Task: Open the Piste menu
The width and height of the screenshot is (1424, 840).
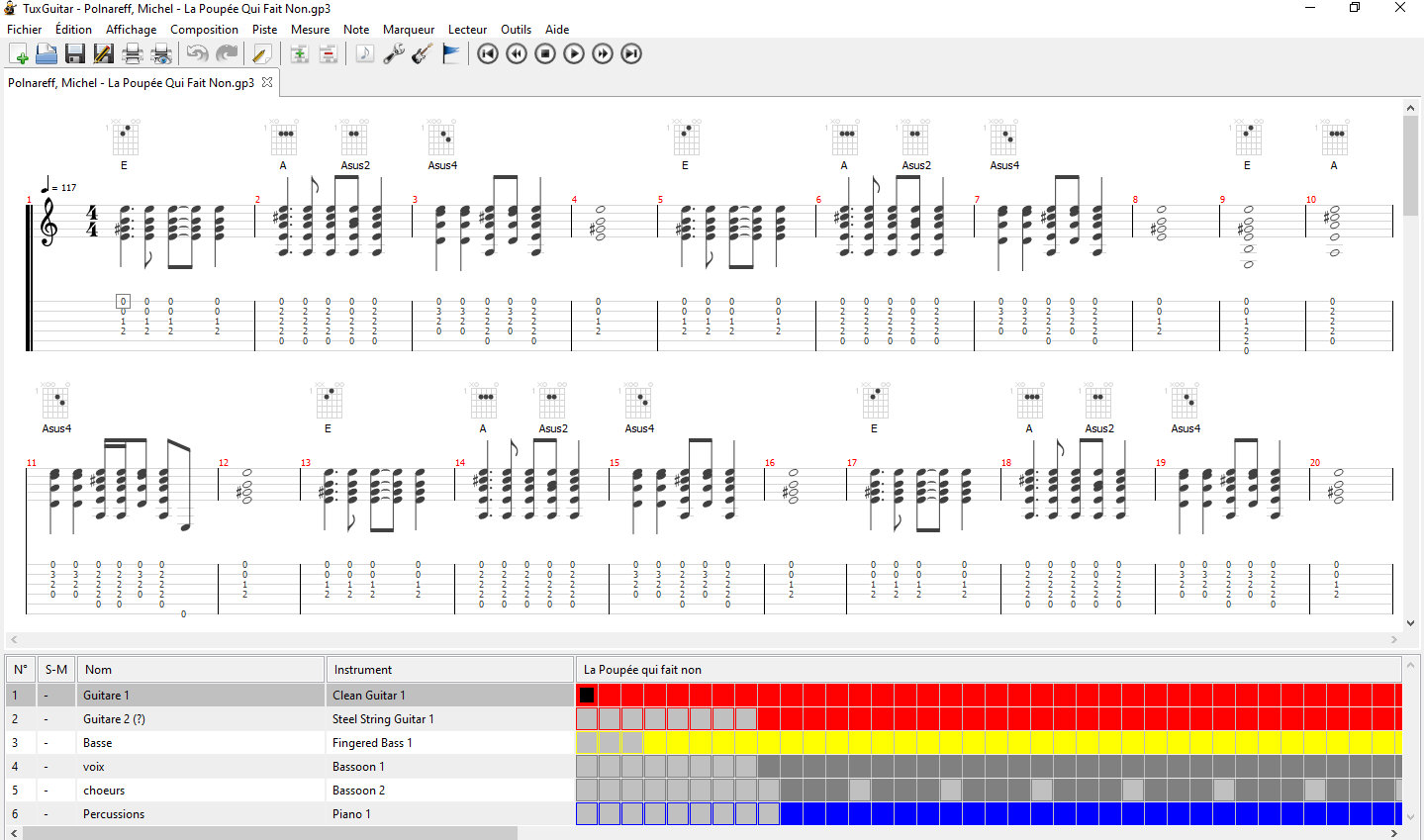Action: coord(264,30)
